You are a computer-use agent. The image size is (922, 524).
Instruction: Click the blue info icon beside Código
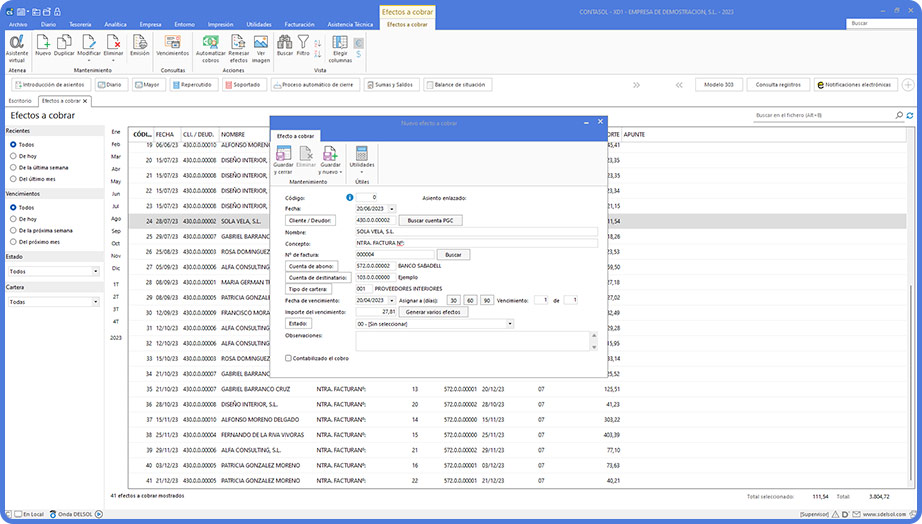tap(349, 198)
